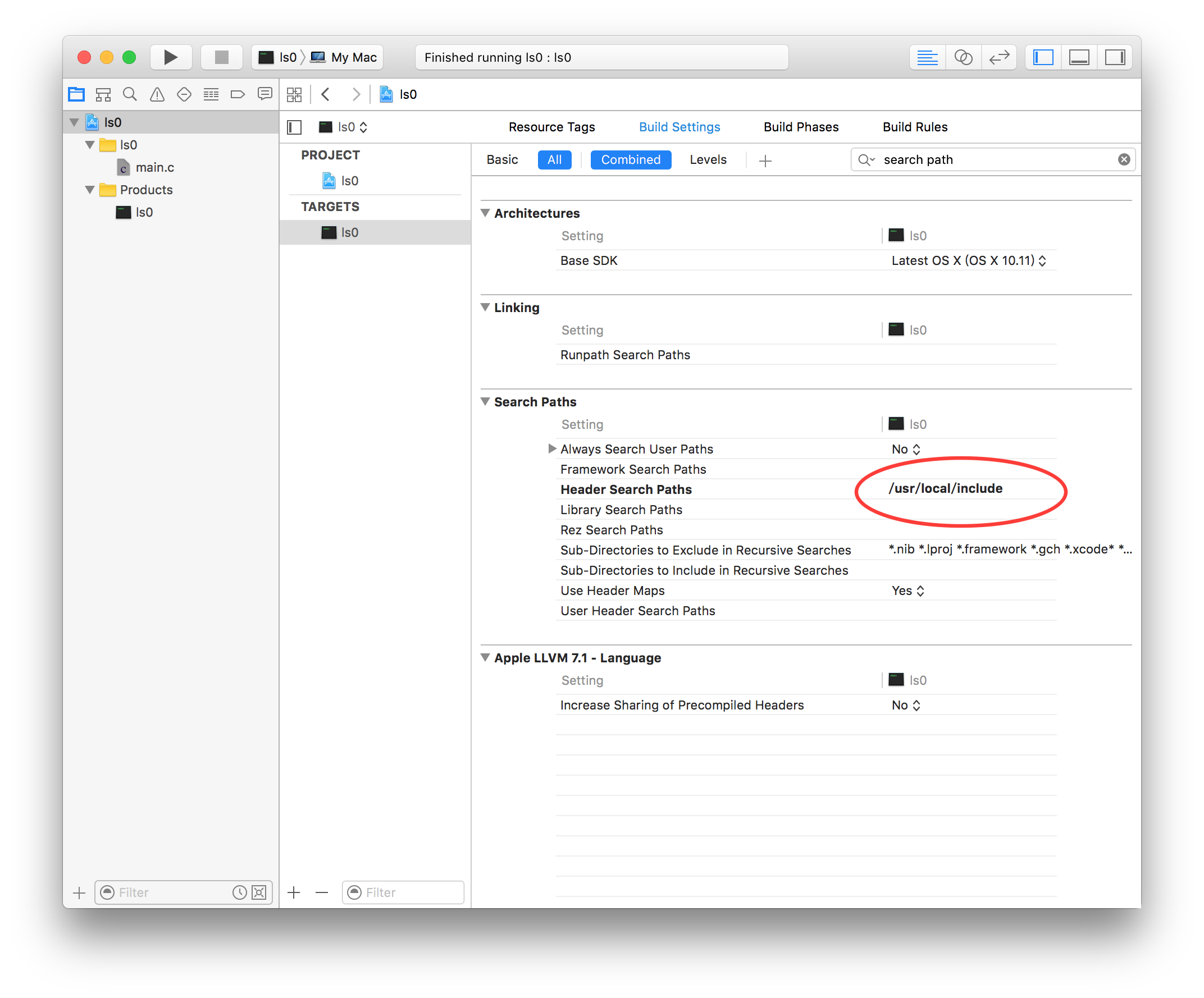Show only recently modified files filter
Image resolution: width=1204 pixels, height=998 pixels.
point(239,892)
